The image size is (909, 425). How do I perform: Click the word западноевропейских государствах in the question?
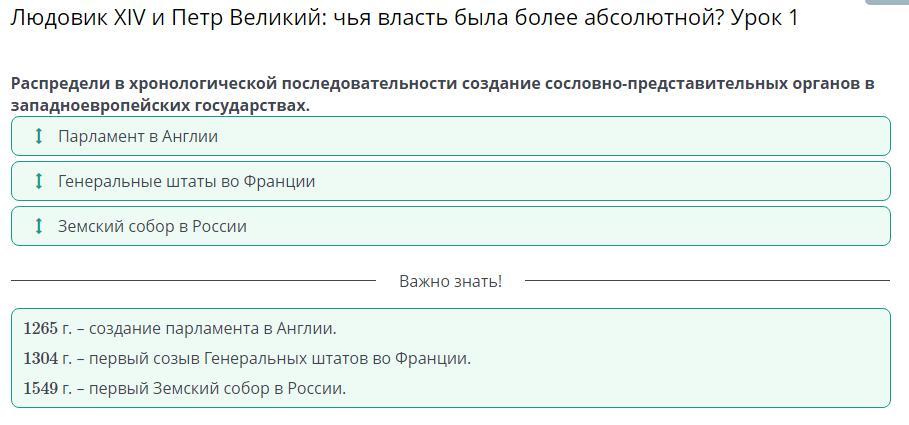160,105
